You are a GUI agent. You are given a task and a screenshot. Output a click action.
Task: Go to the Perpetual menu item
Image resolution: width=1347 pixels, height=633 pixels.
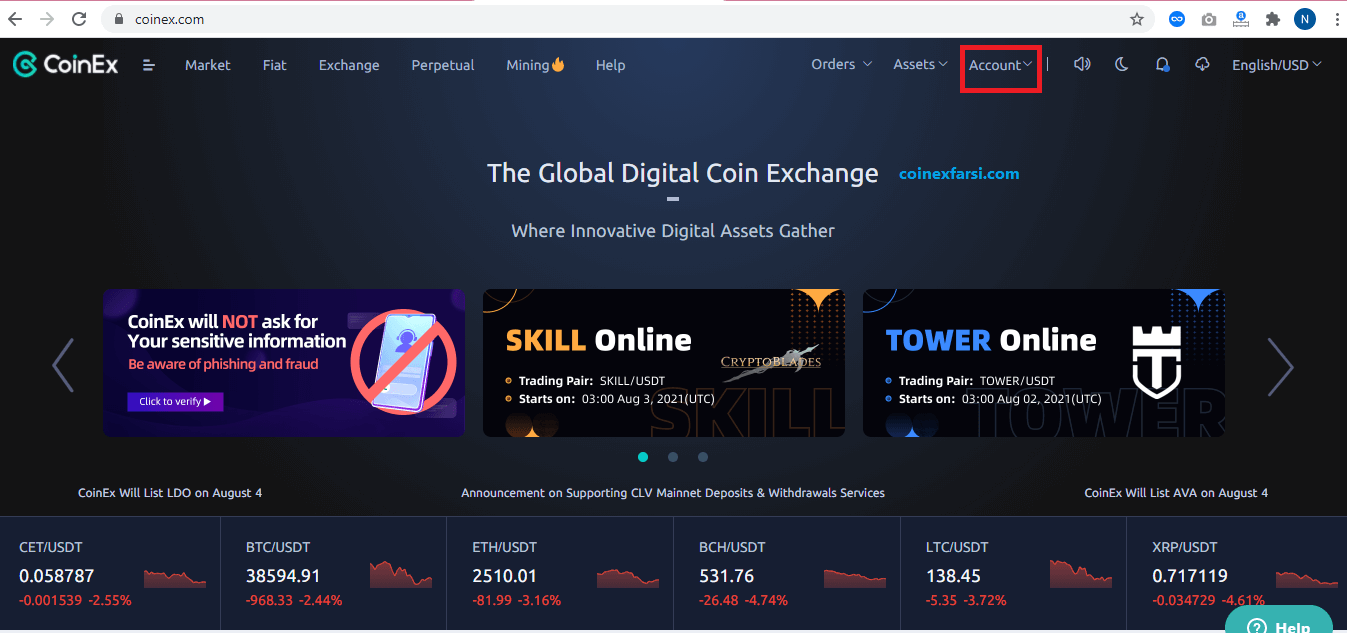[x=442, y=65]
